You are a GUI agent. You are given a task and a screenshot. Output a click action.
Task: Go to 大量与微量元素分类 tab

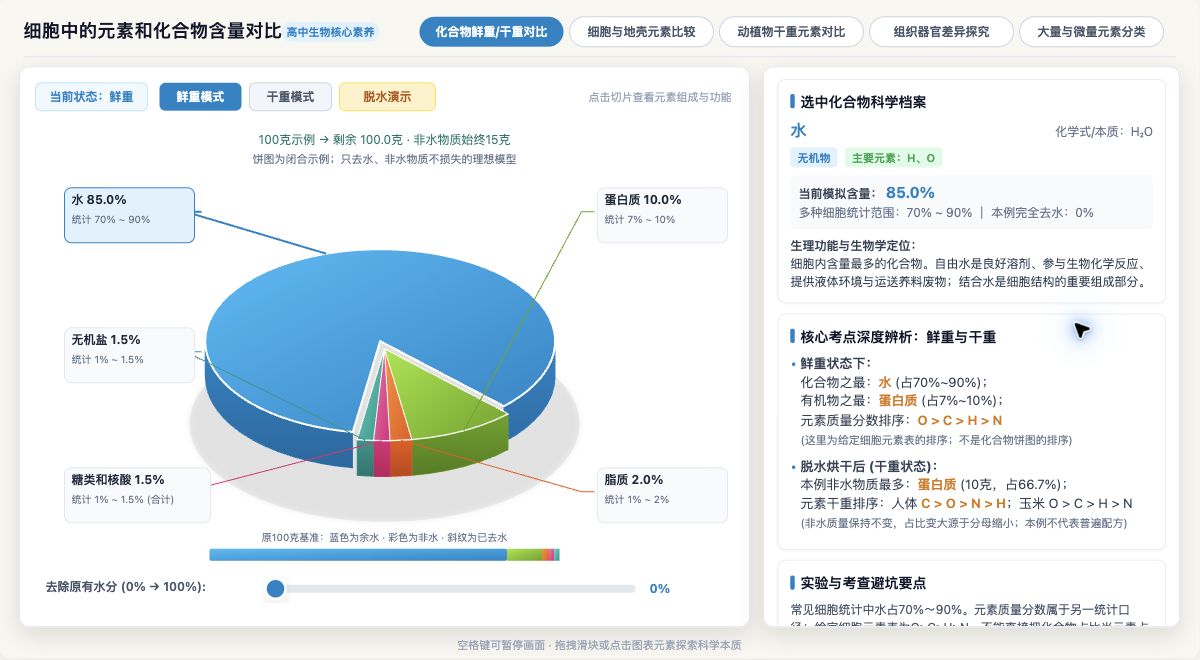coord(1091,32)
